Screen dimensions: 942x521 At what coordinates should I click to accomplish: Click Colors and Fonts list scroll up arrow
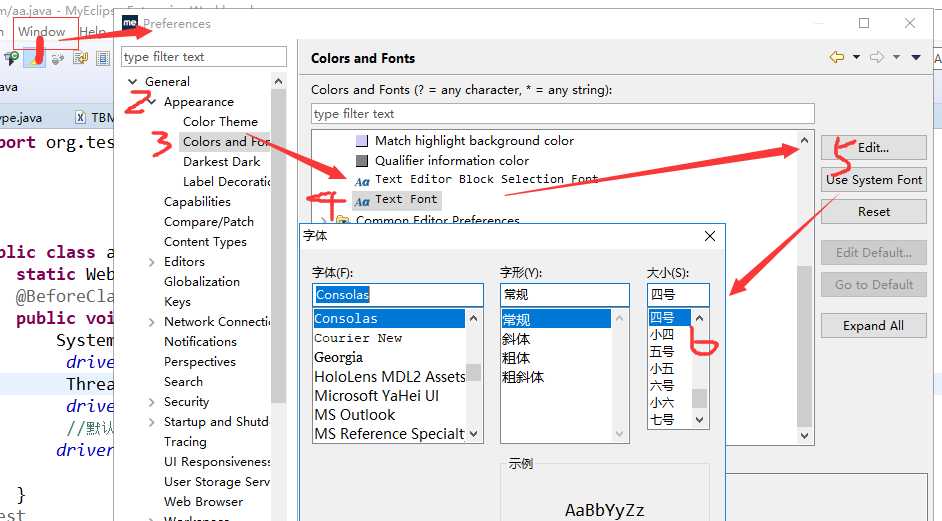pyautogui.click(x=804, y=140)
